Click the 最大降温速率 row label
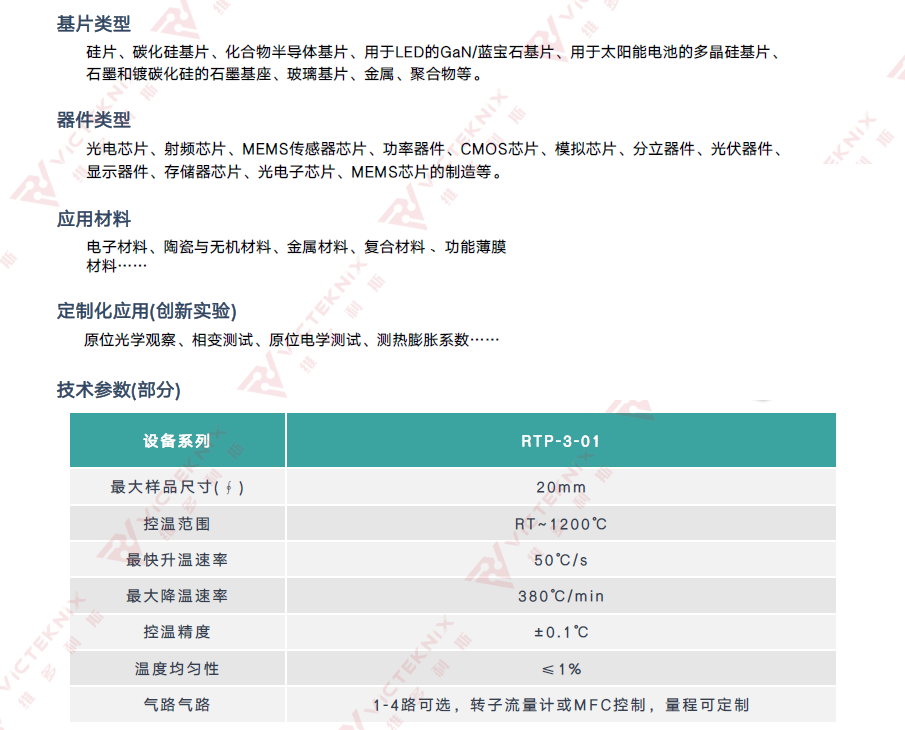The image size is (905, 730). [177, 596]
